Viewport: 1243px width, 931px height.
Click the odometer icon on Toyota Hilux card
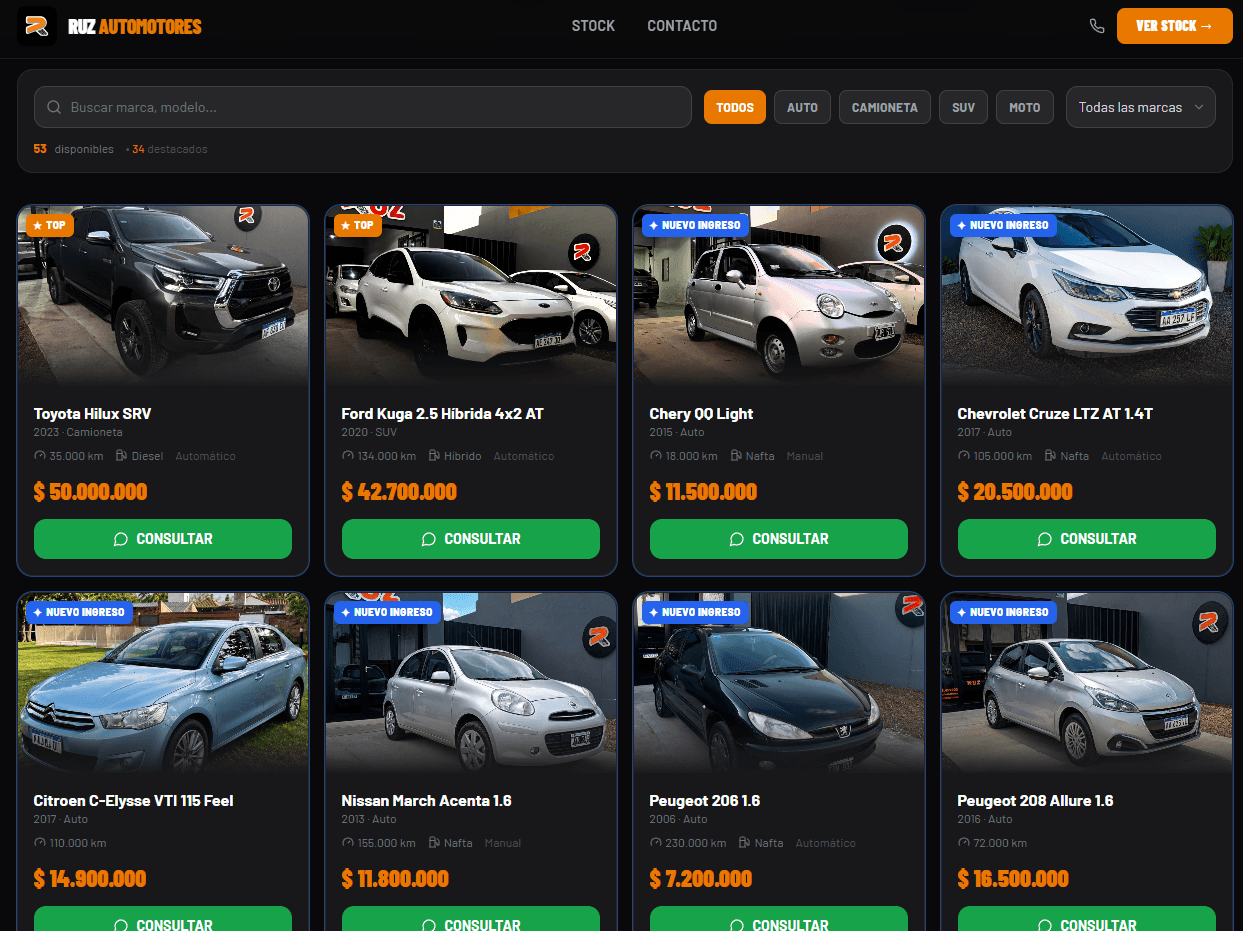pos(40,456)
